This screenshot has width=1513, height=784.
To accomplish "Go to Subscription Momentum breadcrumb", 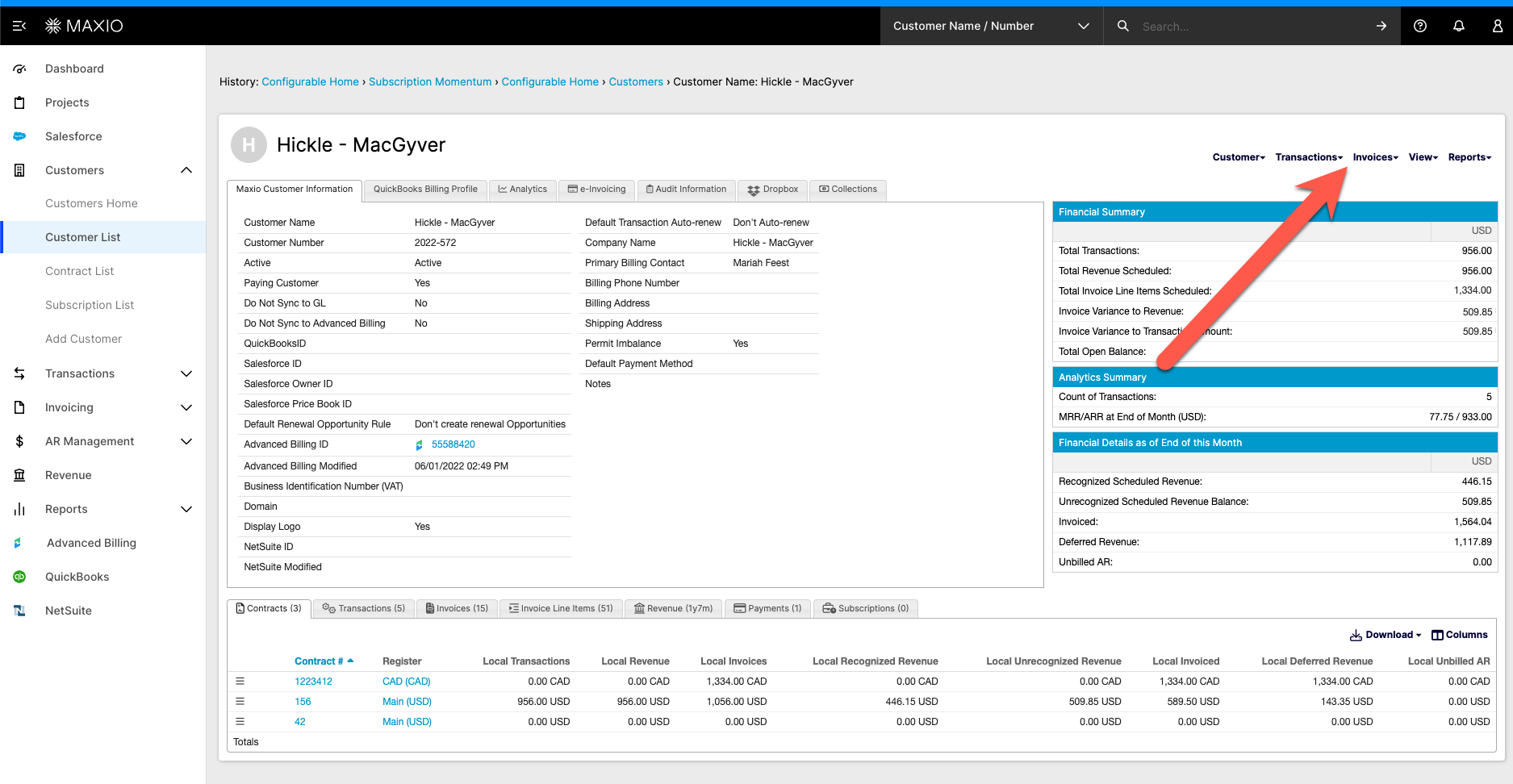I will pyautogui.click(x=430, y=81).
